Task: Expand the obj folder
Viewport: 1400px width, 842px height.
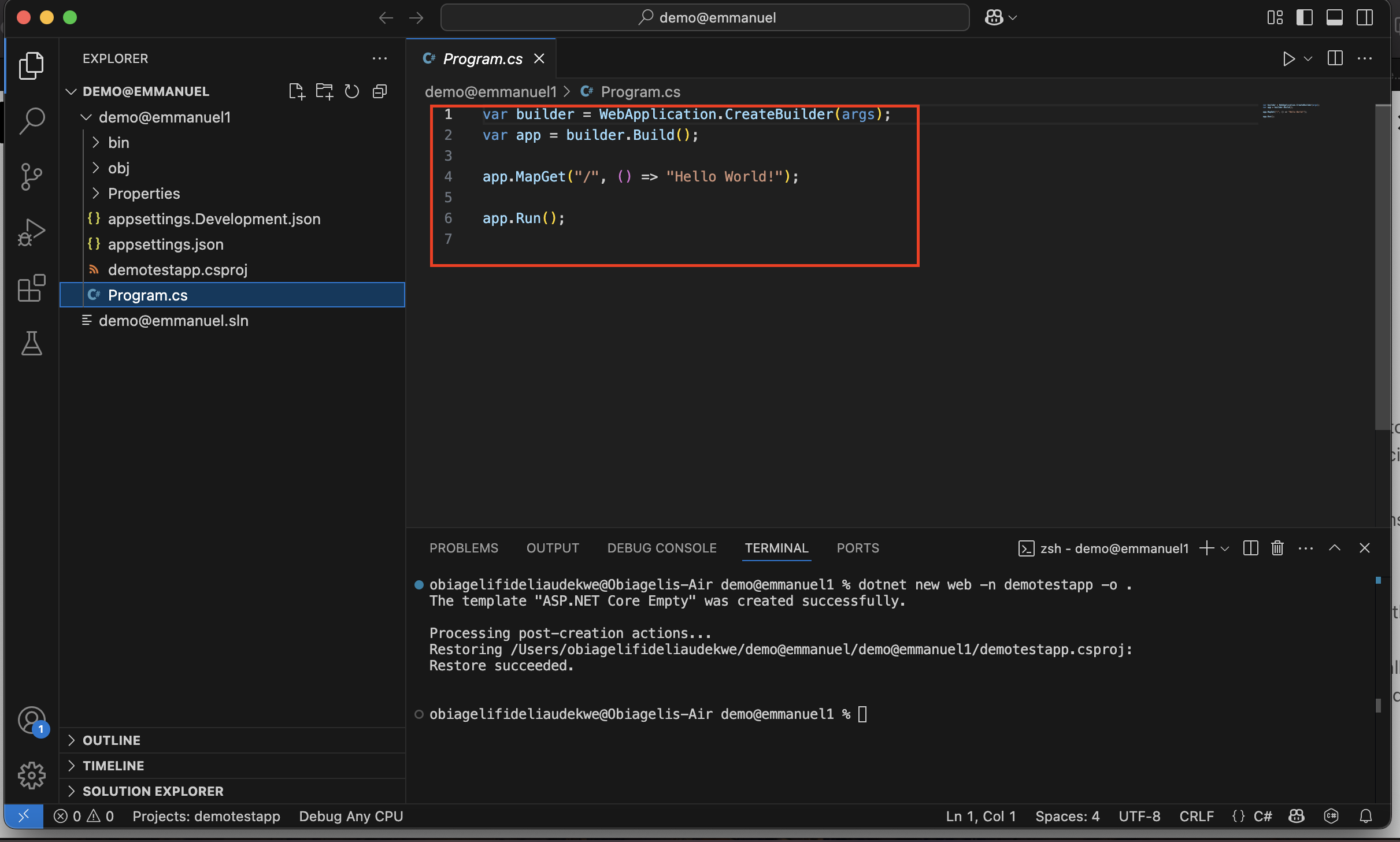Action: [95, 168]
